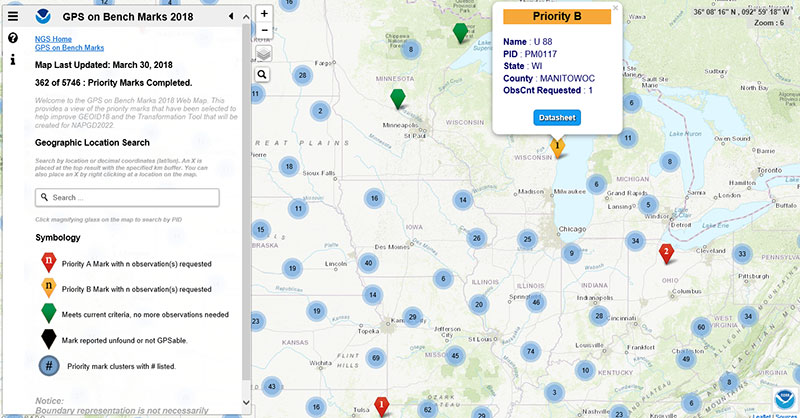This screenshot has height=418, width=800.
Task: Collapse the sidebar with the left arrow
Action: point(231,16)
